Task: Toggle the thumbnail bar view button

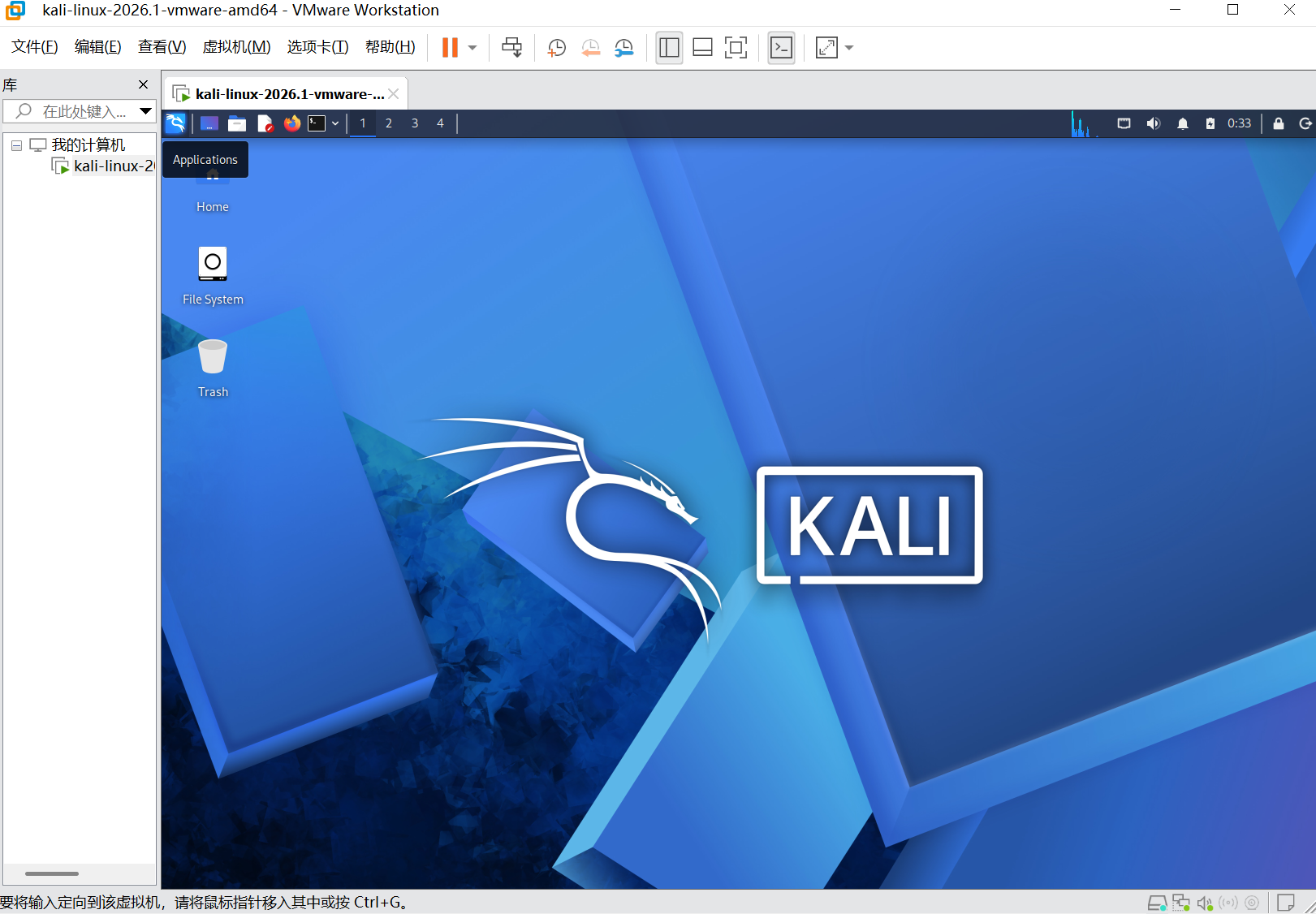Action: [703, 47]
